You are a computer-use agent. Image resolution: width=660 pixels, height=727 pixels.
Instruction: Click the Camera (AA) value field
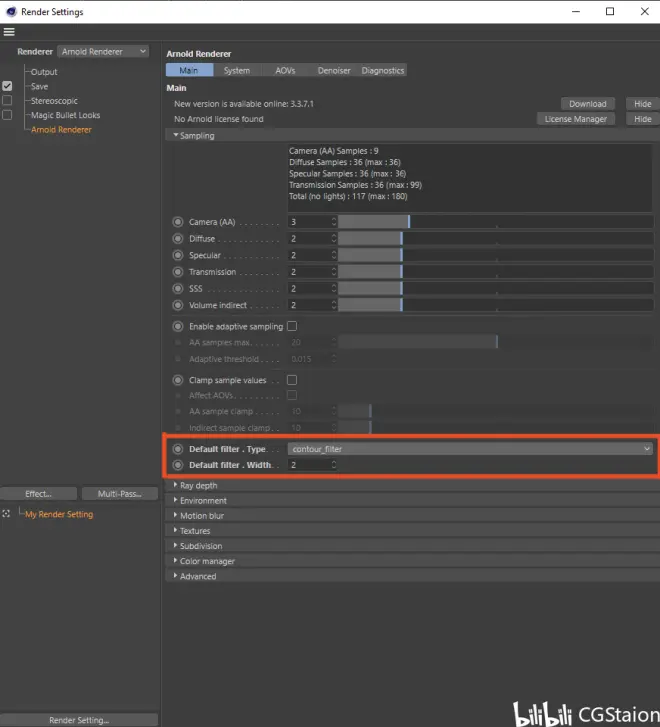click(309, 222)
